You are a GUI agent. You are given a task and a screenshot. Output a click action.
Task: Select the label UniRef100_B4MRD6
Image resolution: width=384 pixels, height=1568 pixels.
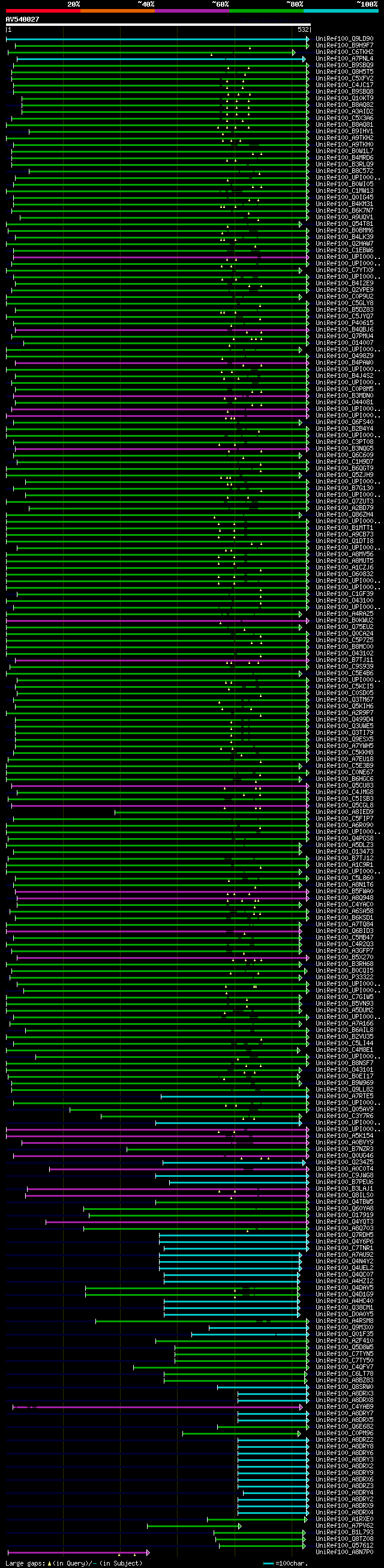344,158
